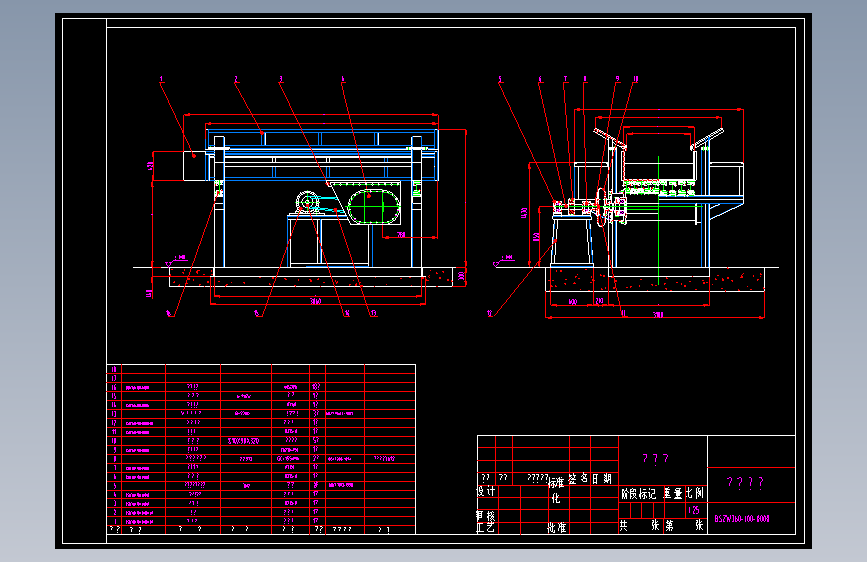
Task: Click the 工艺 label in the title block
Action: [486, 527]
